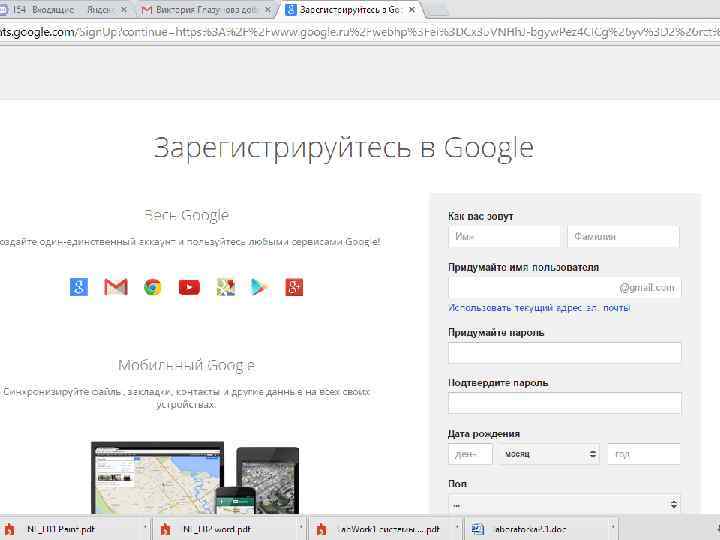Expand menu arrow for N_10 word.pdf download
This screenshot has height=540, width=720.
[301, 529]
